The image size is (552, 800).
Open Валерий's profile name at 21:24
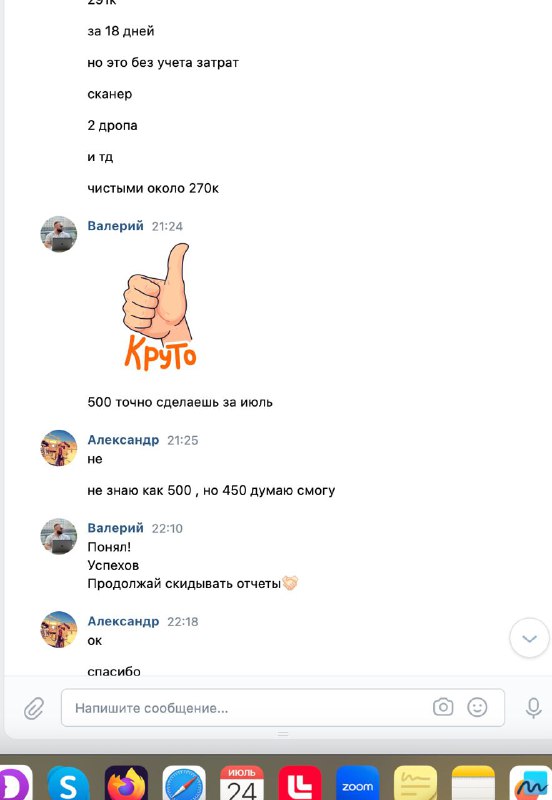[x=115, y=226]
